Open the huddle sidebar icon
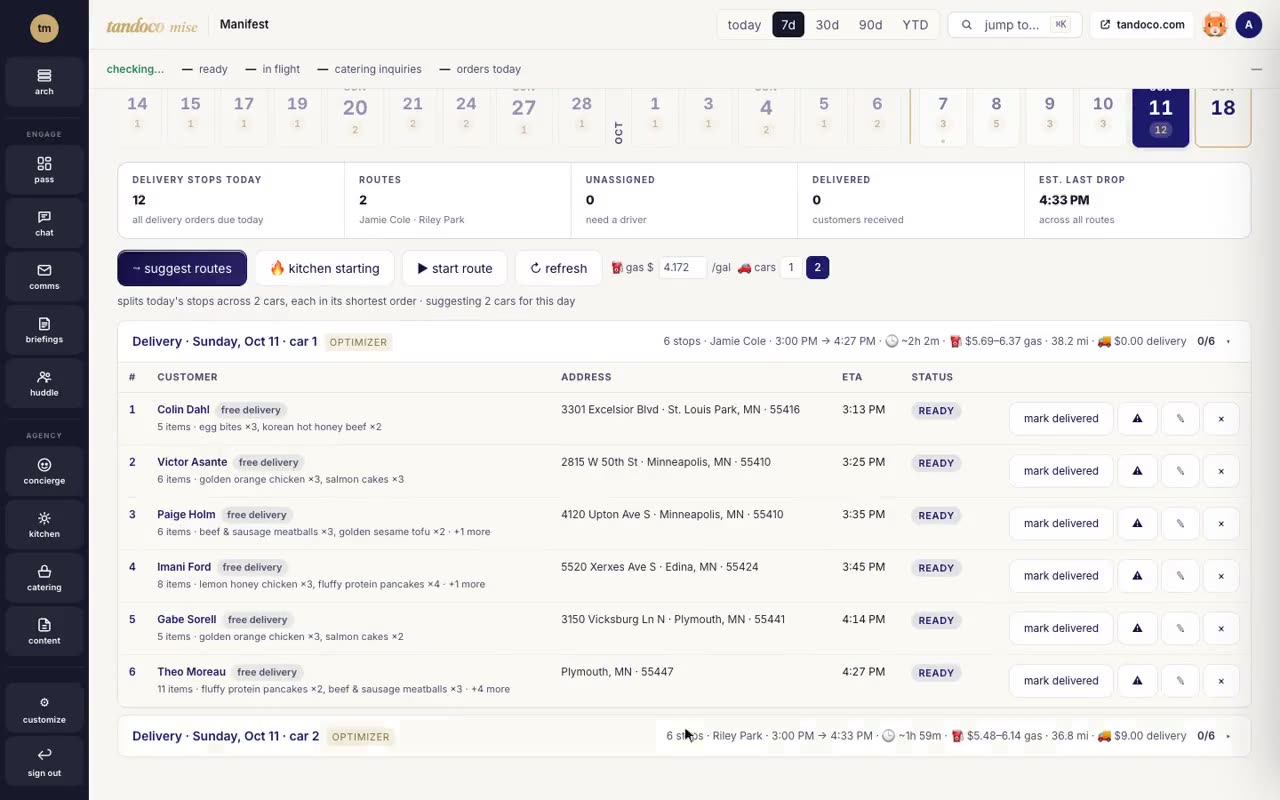This screenshot has height=800, width=1280. 44,383
